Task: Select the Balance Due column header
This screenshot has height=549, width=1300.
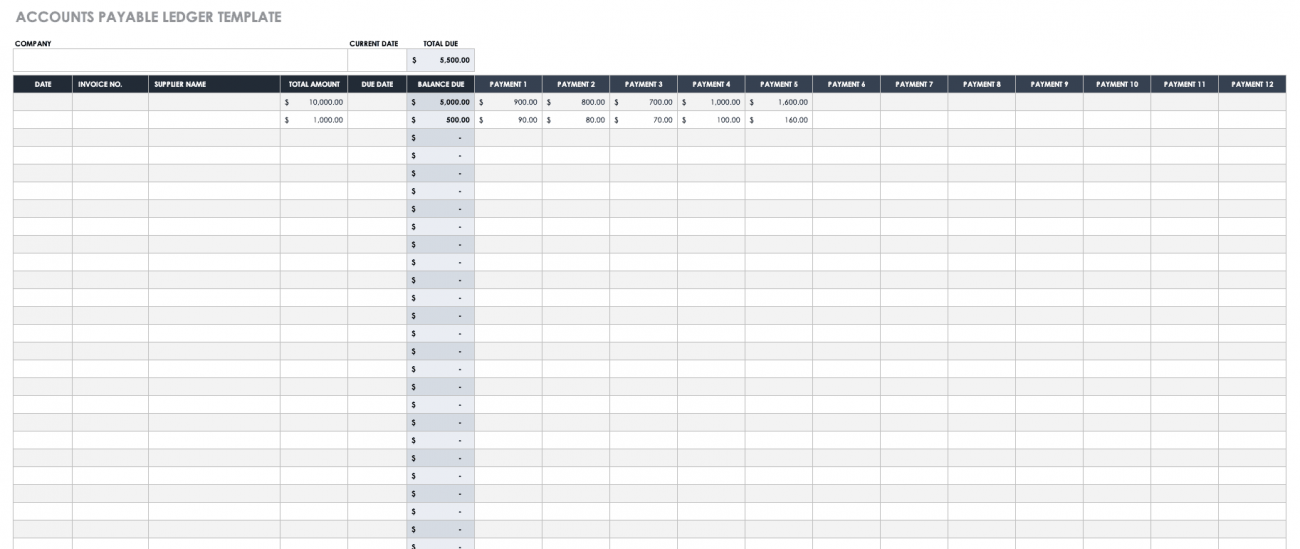Action: tap(440, 84)
